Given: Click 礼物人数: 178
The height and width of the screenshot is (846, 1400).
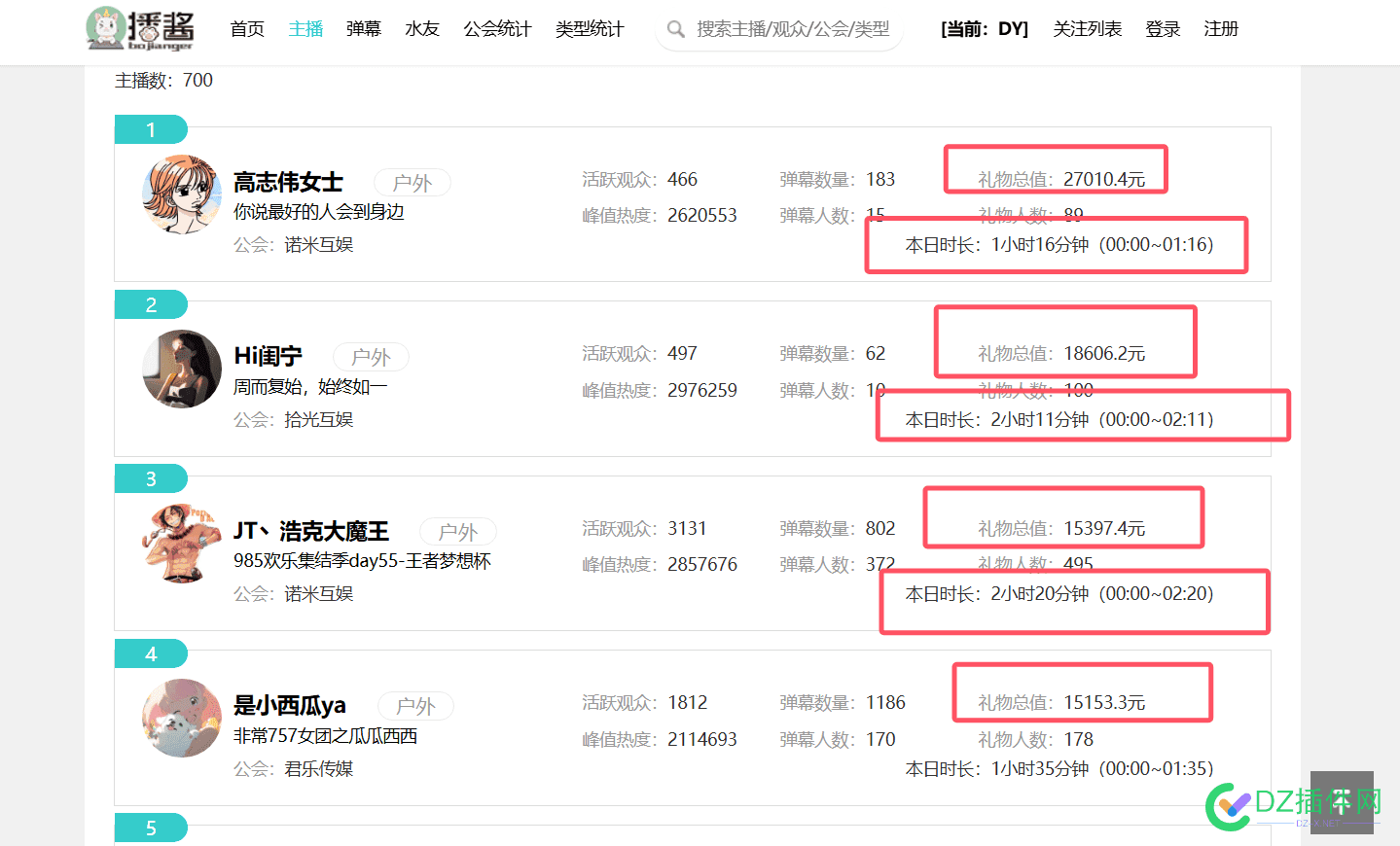Looking at the screenshot, I should coord(1036,740).
